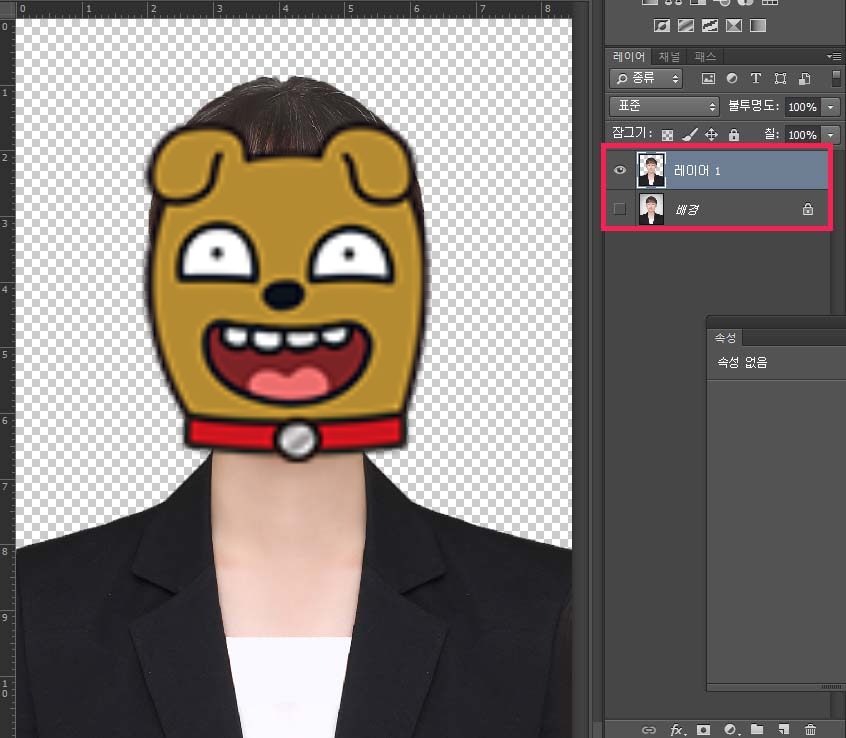846x738 pixels.
Task: Click the 배경 layer thumbnail
Action: coord(651,209)
